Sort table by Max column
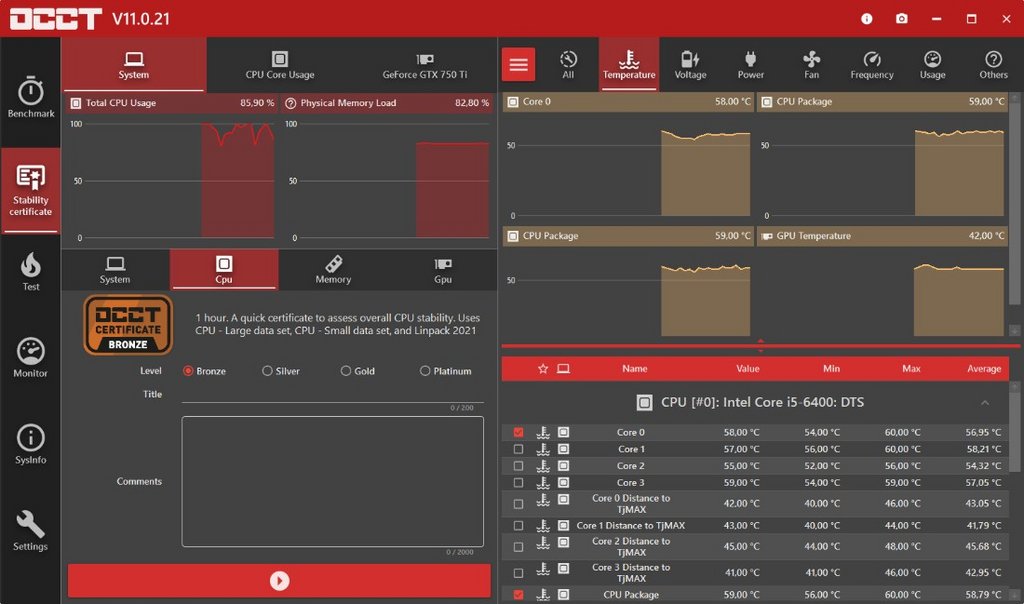The width and height of the screenshot is (1024, 604). (x=911, y=369)
